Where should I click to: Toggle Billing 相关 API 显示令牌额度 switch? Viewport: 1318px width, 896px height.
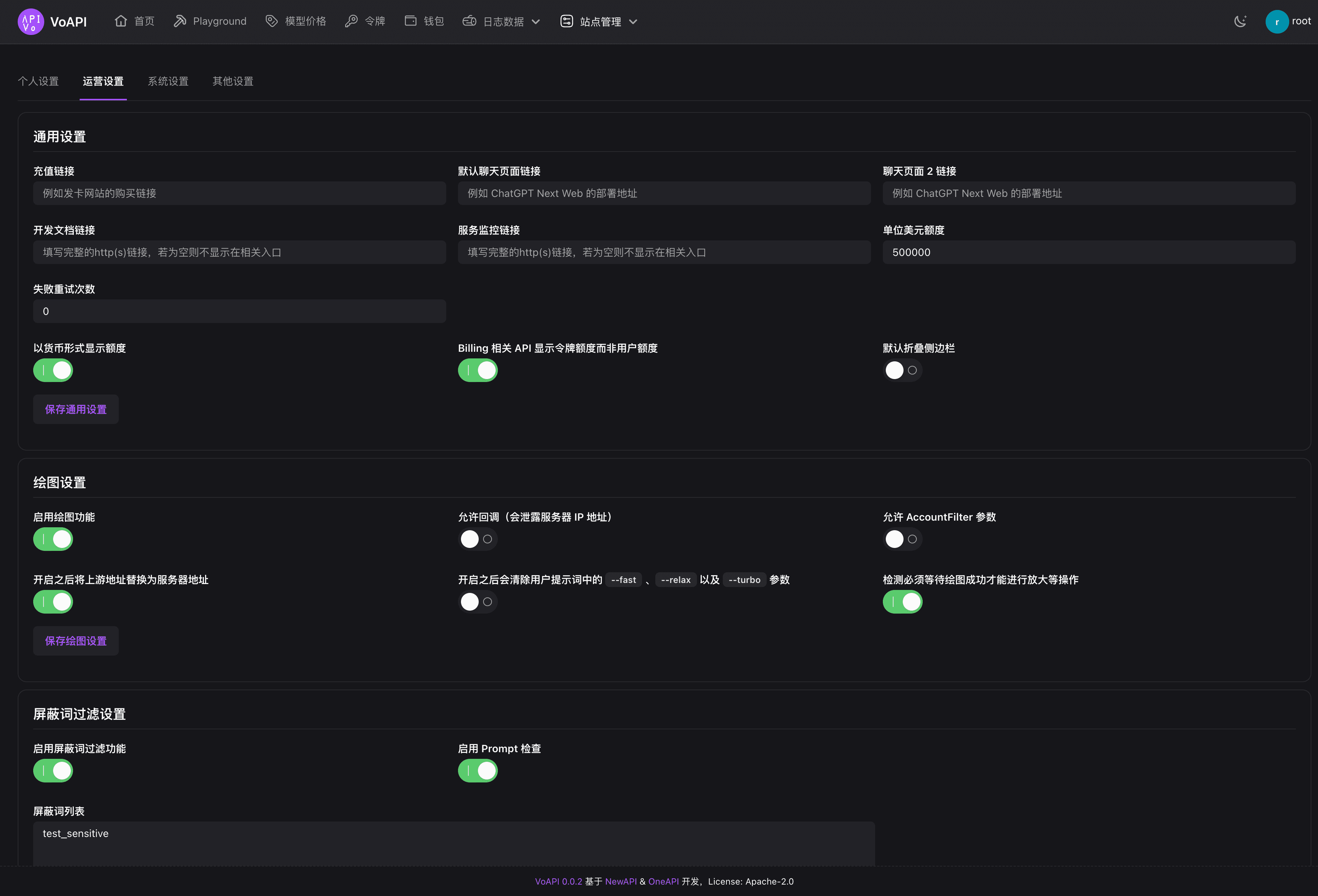478,370
